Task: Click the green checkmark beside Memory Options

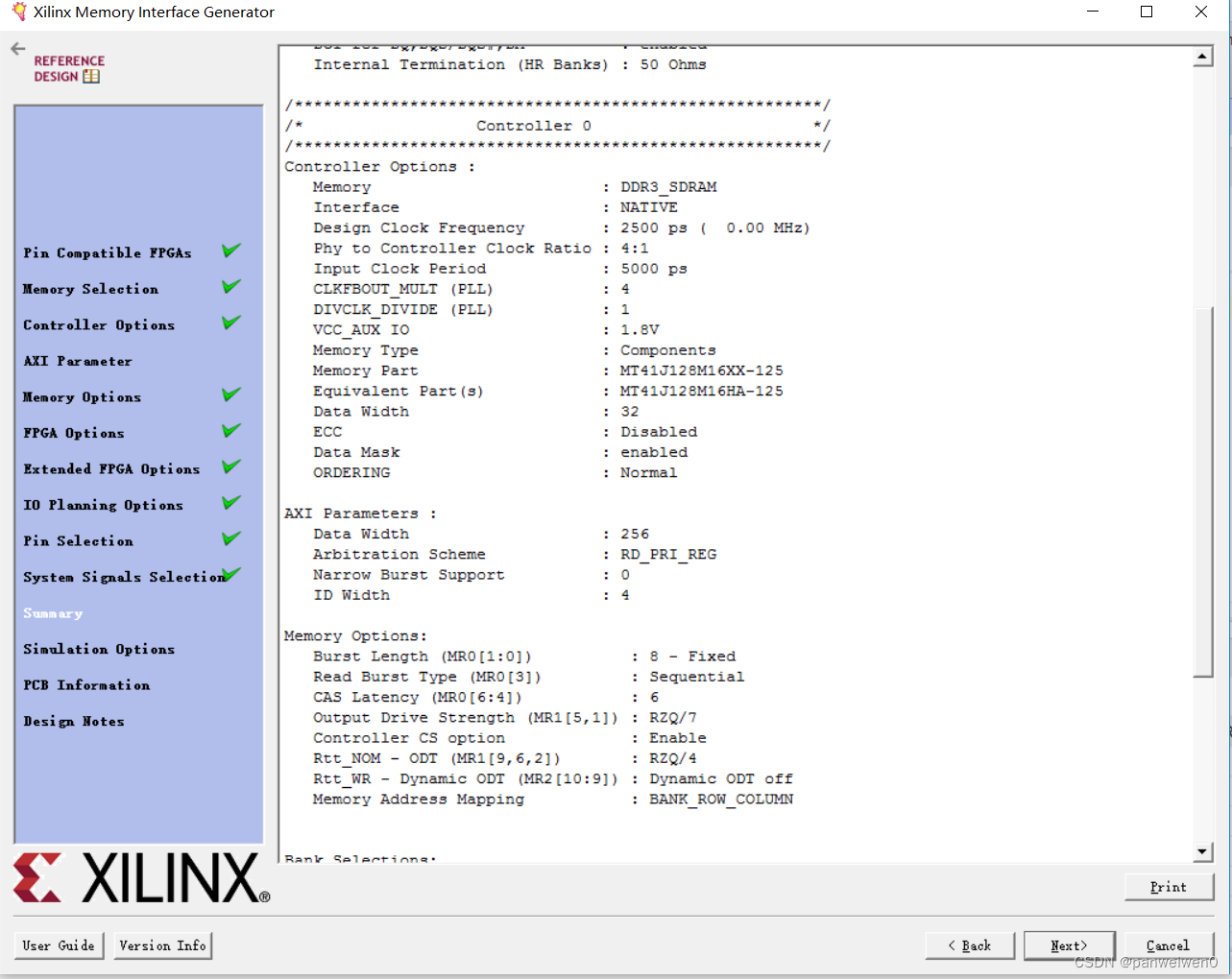Action: pos(231,394)
